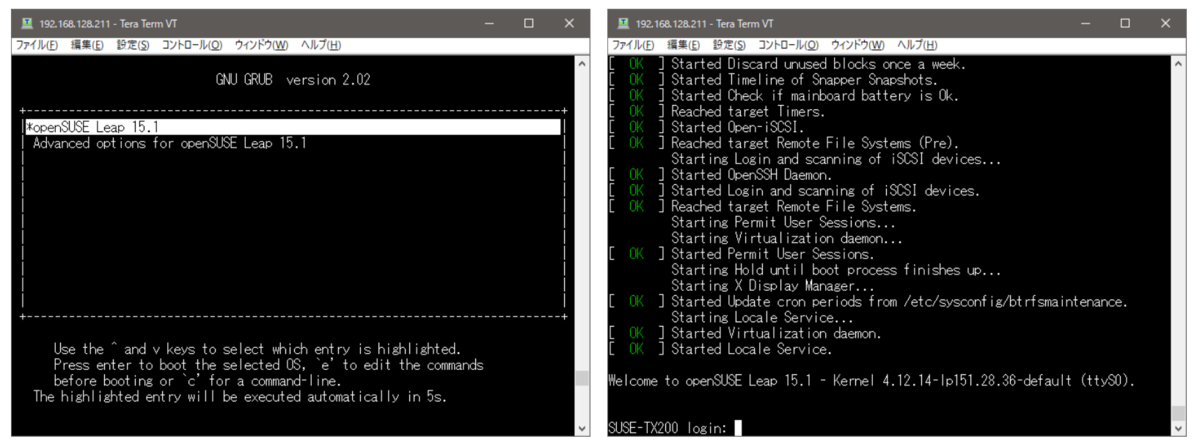Close the right Tera Term window

pos(1166,23)
